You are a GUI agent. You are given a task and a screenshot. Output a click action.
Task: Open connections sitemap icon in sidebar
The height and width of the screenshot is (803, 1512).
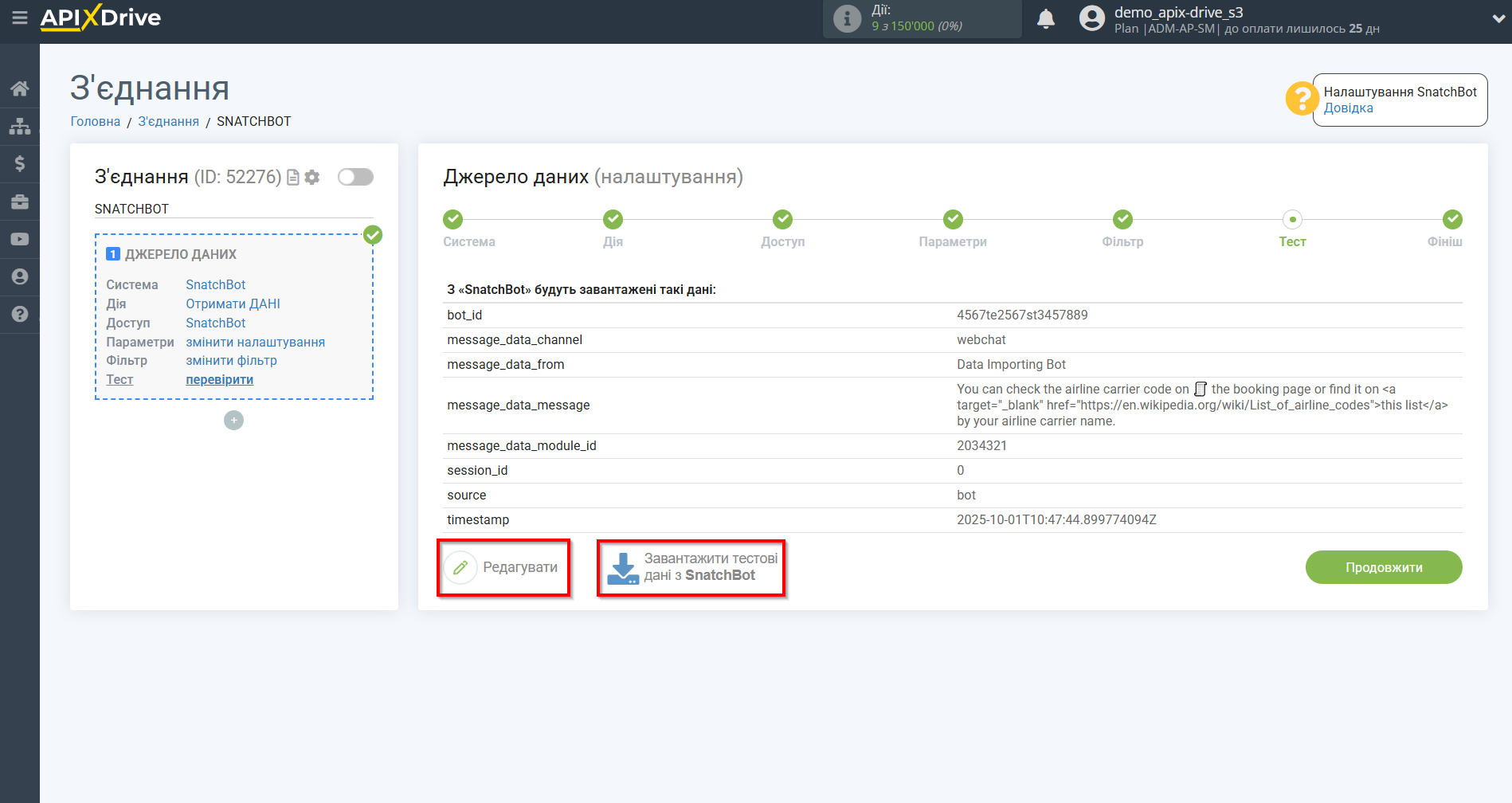pos(20,126)
